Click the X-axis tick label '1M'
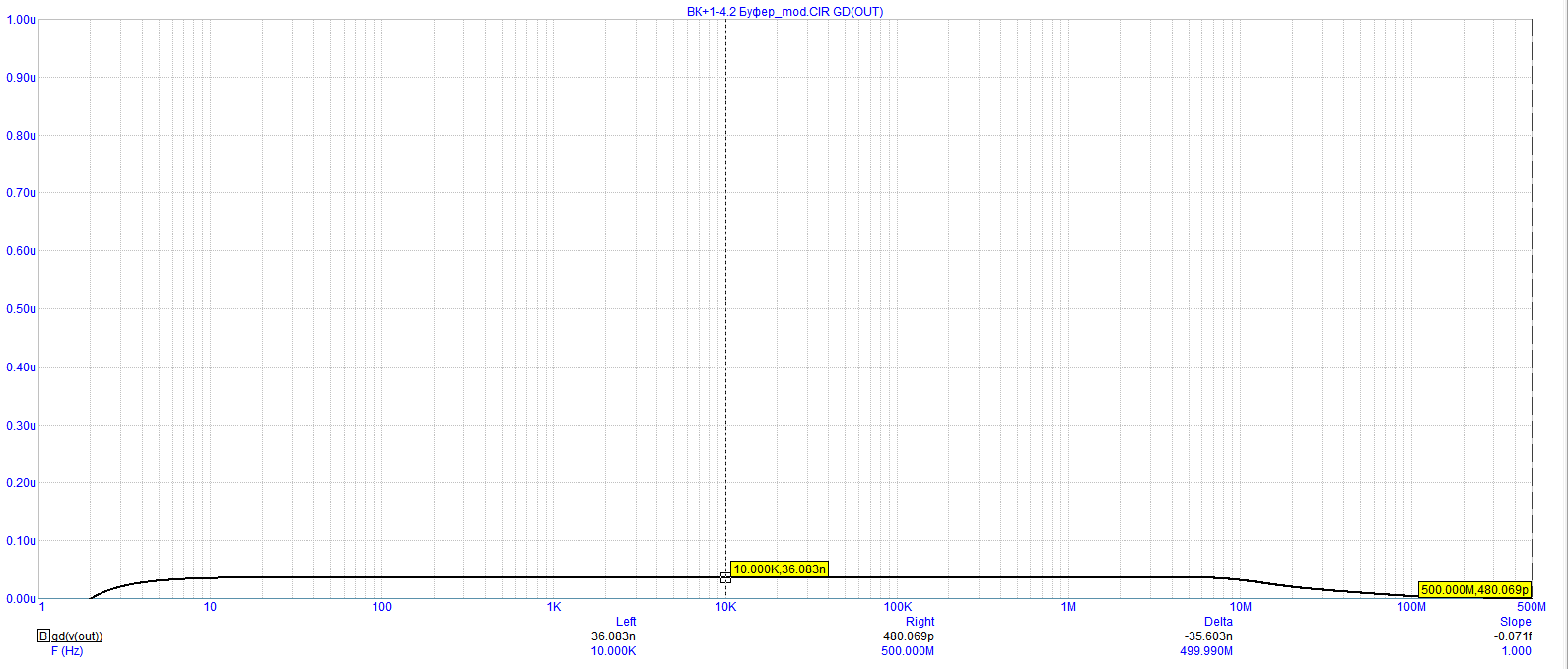The width and height of the screenshot is (1568, 669). click(x=1068, y=607)
